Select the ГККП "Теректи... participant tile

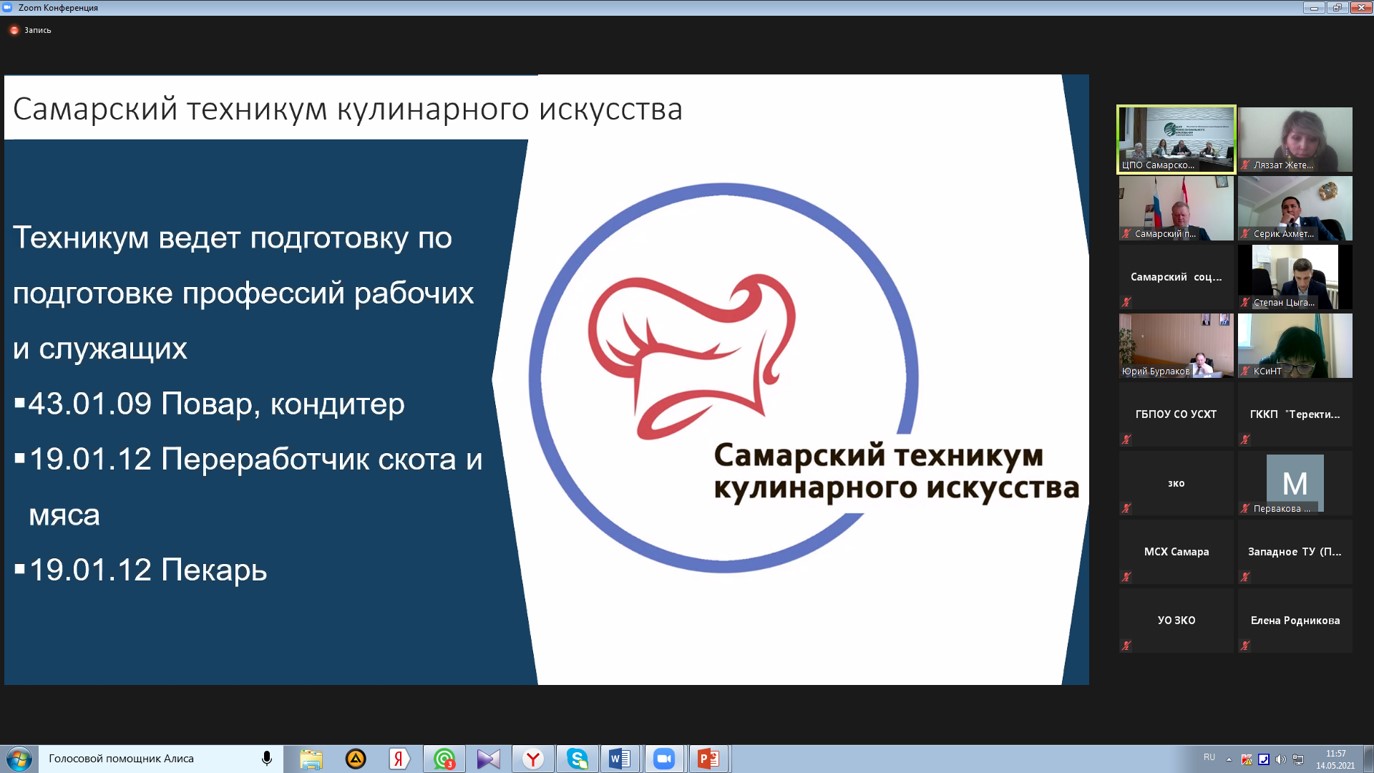1295,414
